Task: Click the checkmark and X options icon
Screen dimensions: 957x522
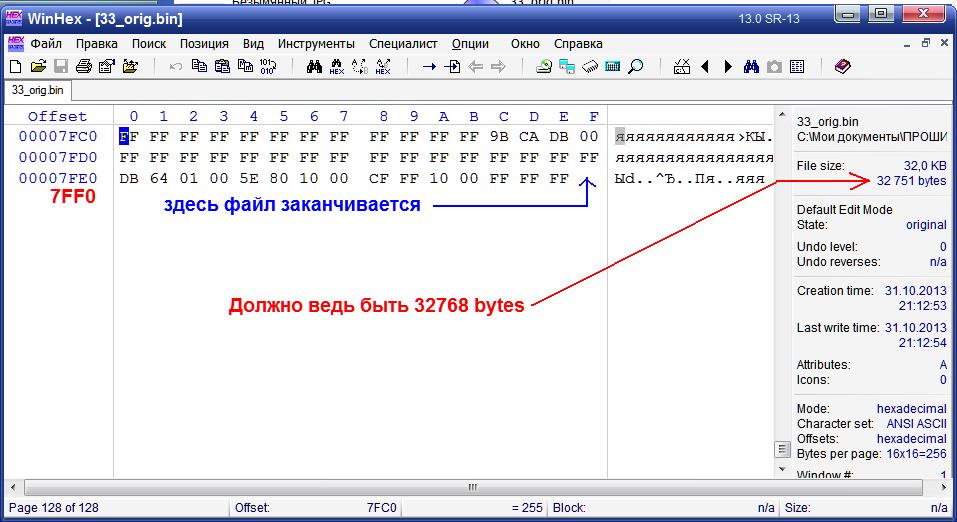Action: (682, 67)
